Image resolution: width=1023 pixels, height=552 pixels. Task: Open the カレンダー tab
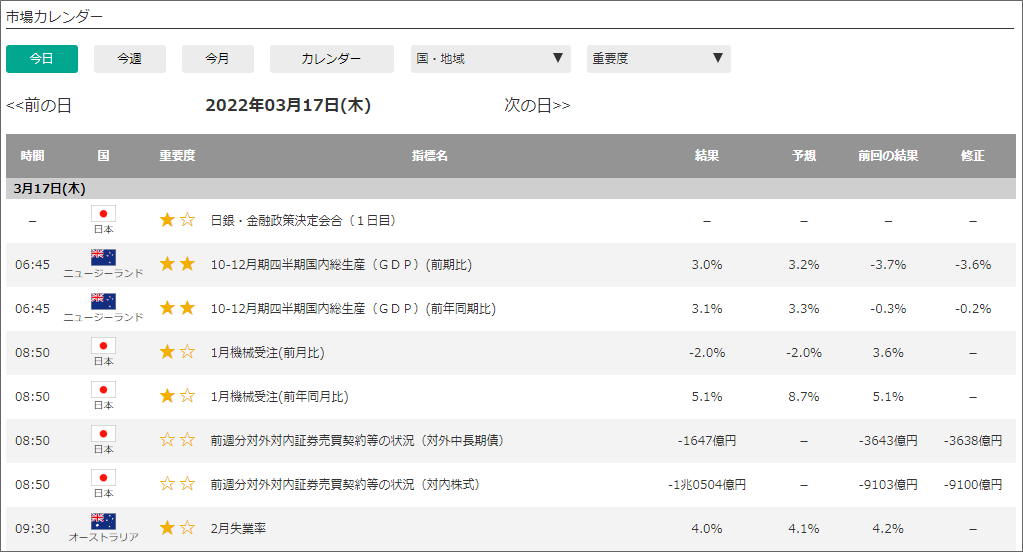[x=331, y=59]
